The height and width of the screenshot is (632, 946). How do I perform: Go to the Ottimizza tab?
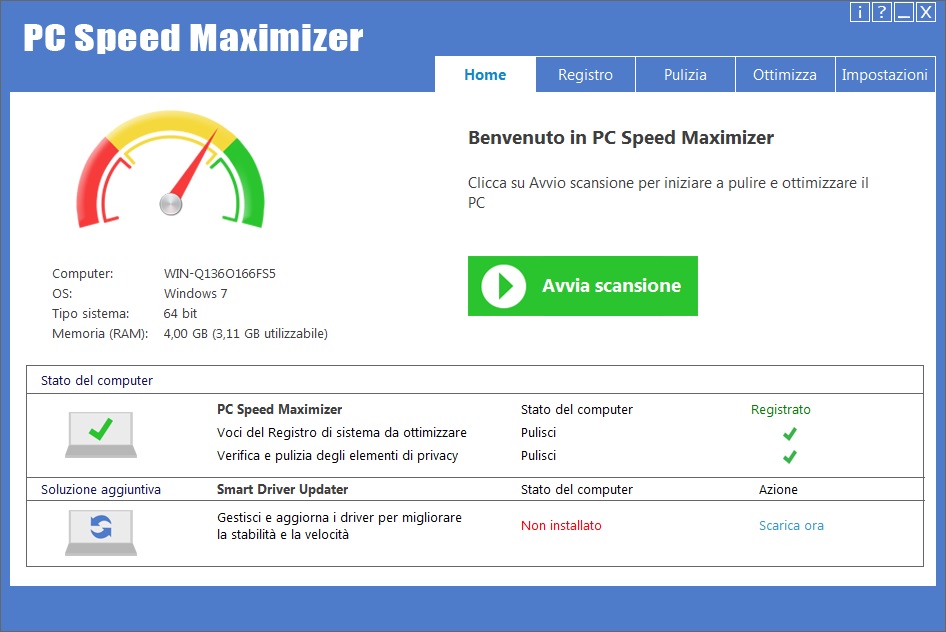point(785,75)
